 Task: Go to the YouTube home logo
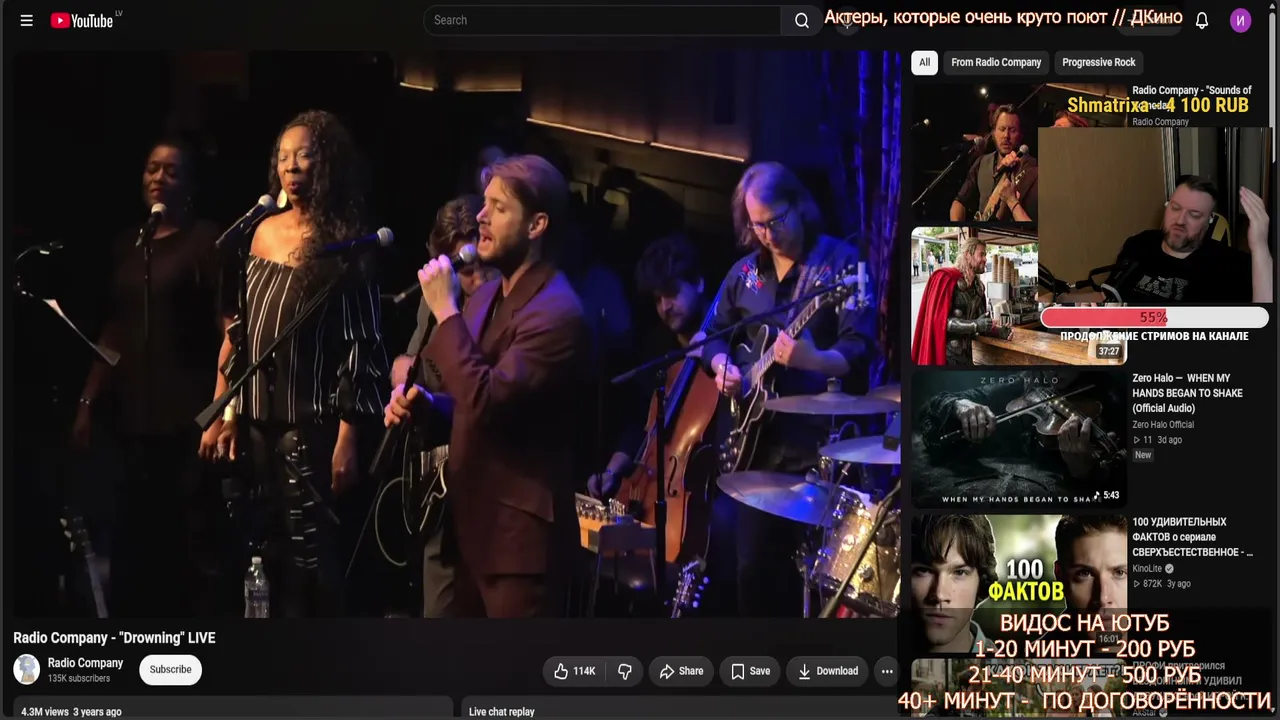pyautogui.click(x=82, y=20)
